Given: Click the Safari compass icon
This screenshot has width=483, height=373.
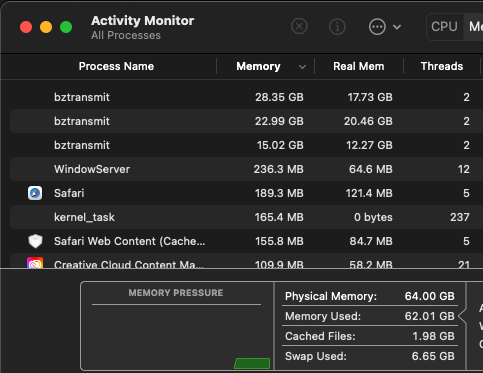Looking at the screenshot, I should pos(35,193).
